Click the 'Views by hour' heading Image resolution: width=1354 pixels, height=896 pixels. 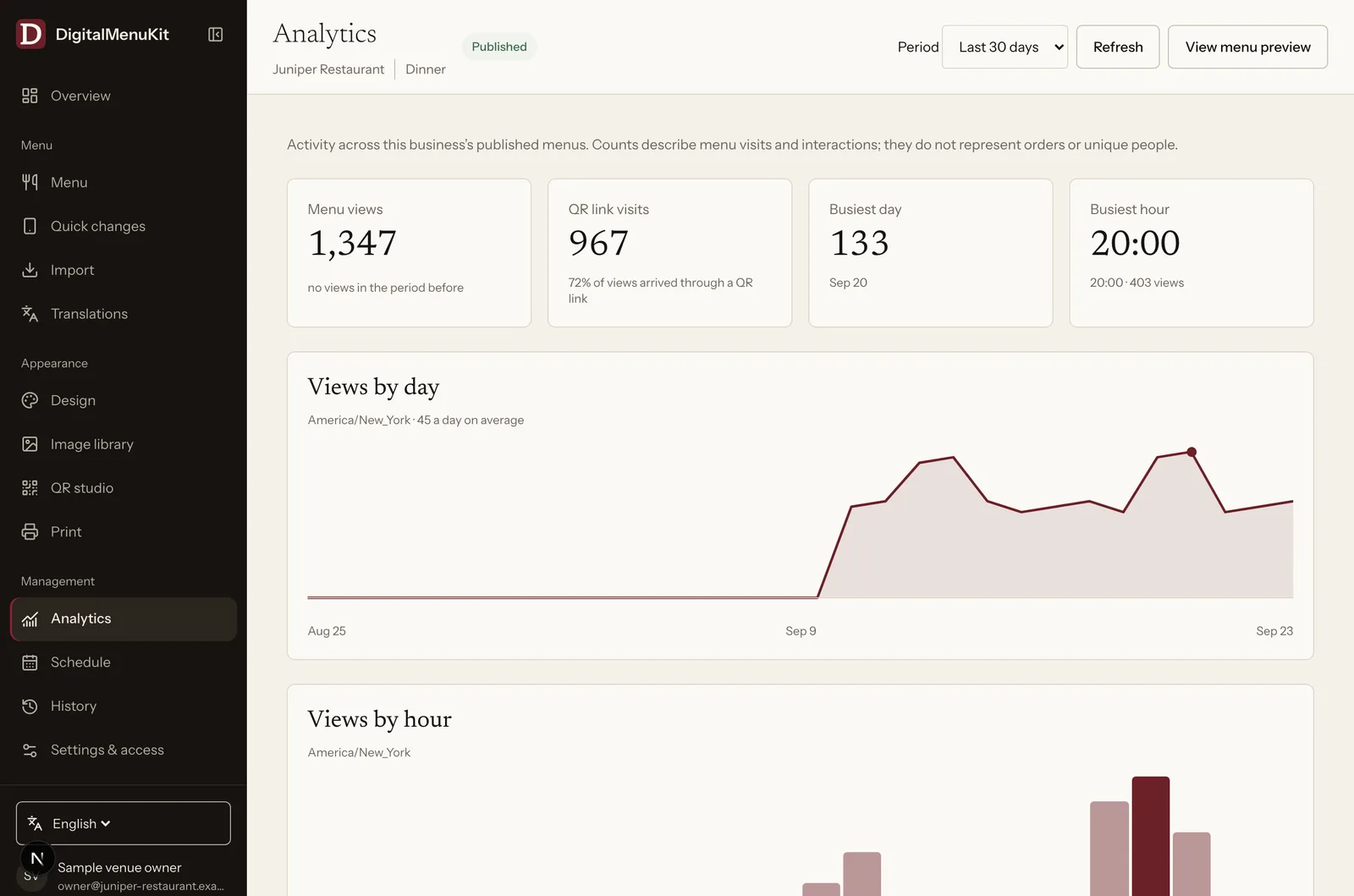pyautogui.click(x=379, y=719)
